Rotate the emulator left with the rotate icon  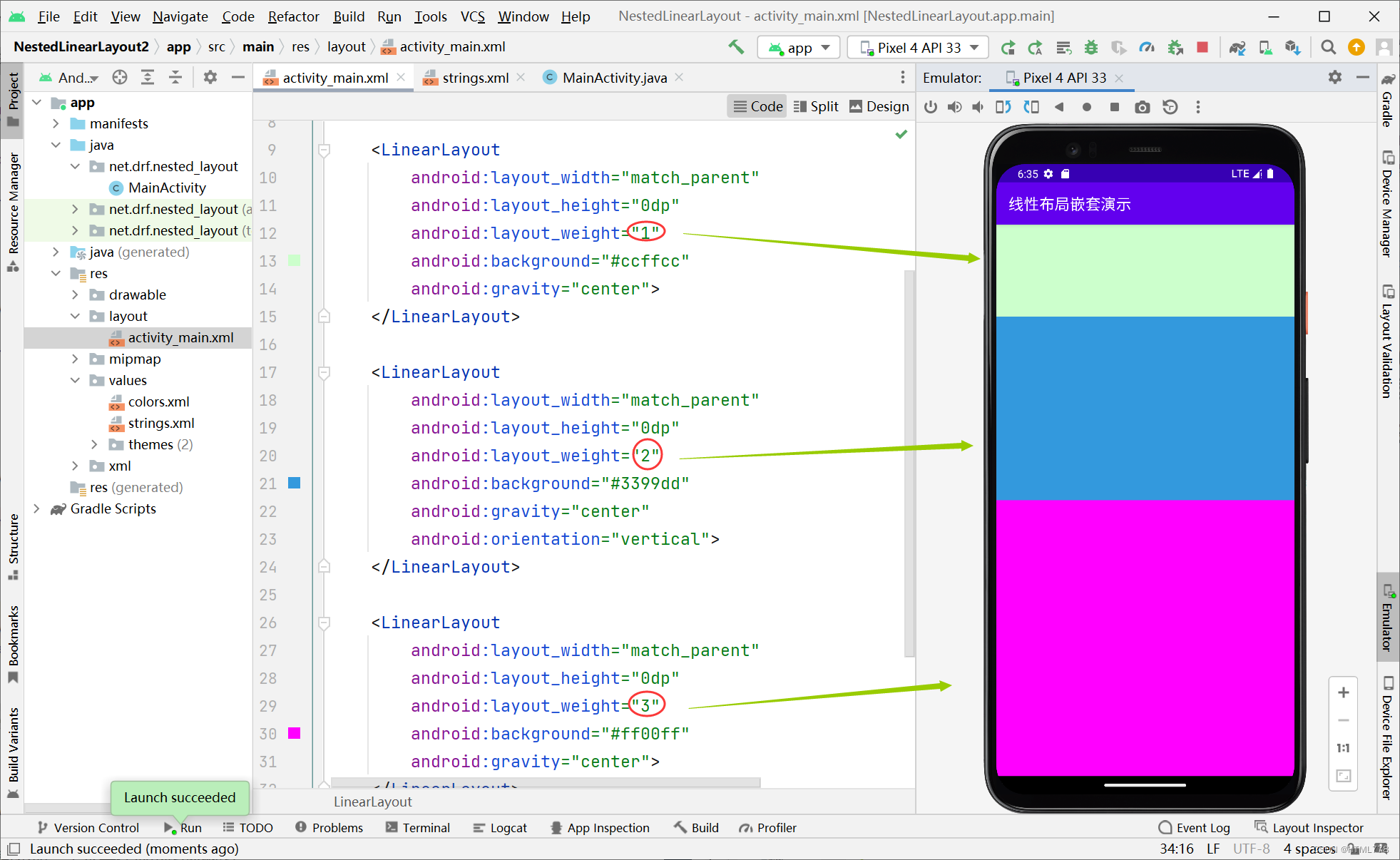(x=1003, y=107)
